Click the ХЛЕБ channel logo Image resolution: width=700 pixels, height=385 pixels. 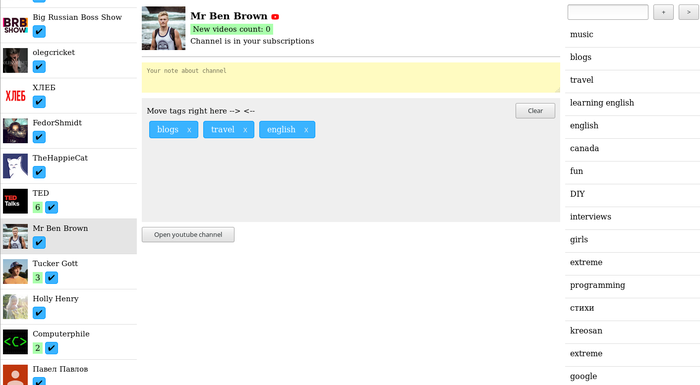click(15, 96)
